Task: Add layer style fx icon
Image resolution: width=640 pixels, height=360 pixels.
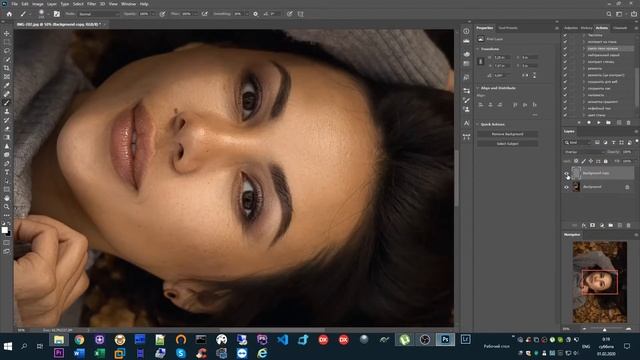Action: pyautogui.click(x=584, y=225)
